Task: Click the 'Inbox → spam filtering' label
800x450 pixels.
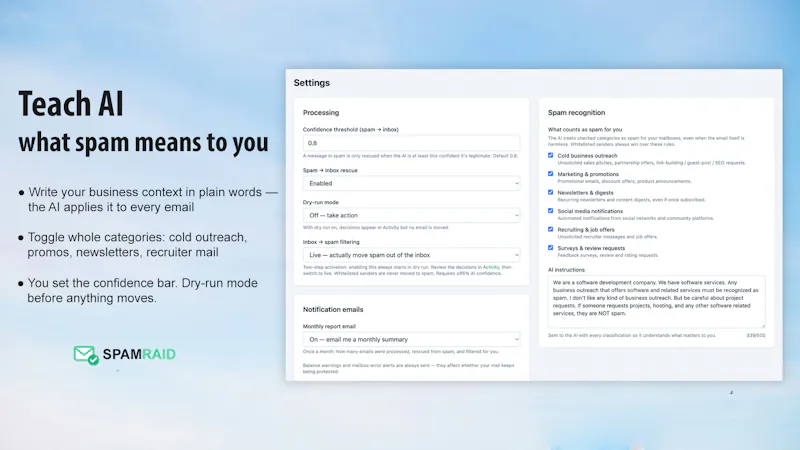Action: tap(331, 242)
